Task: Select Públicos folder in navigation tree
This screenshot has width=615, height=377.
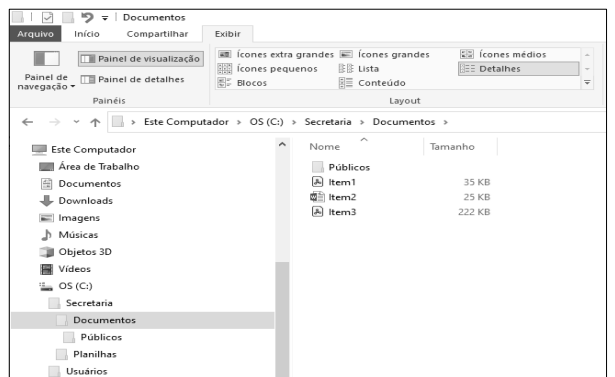Action: (93, 337)
